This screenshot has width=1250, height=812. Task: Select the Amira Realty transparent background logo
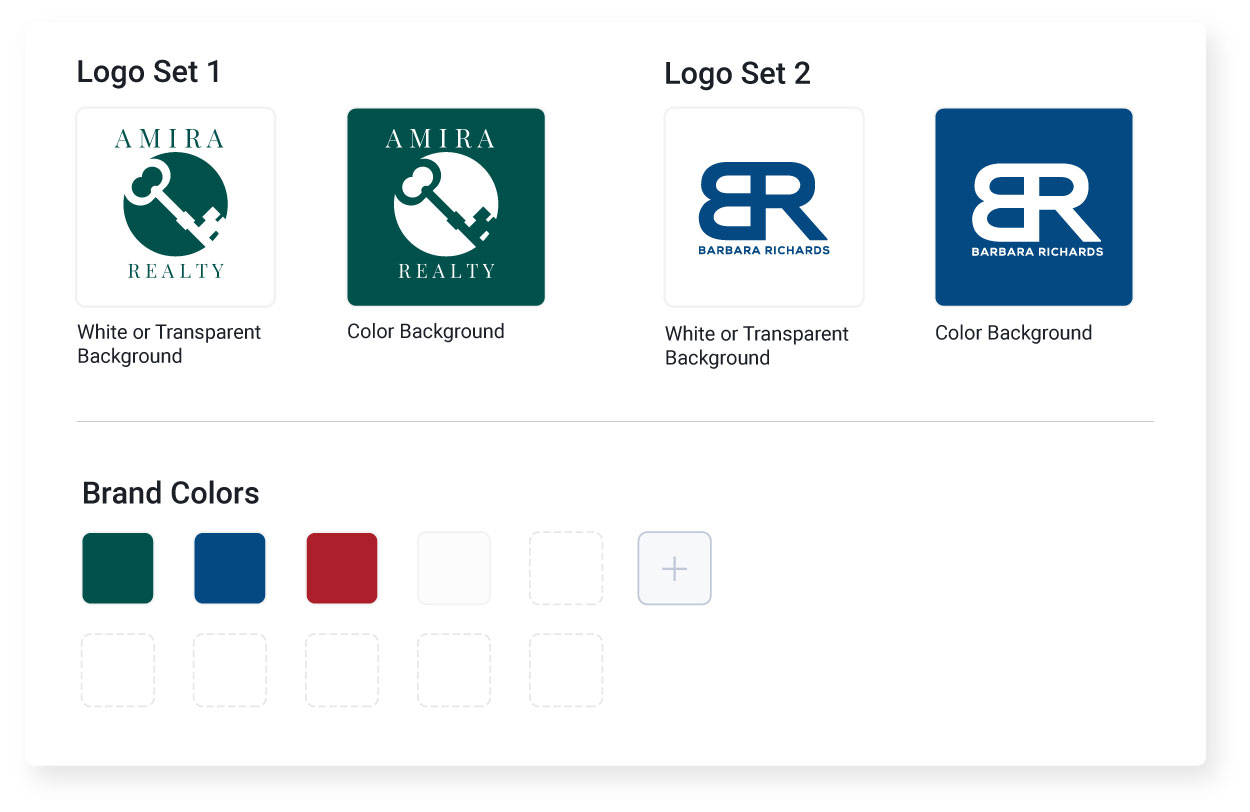coord(175,206)
